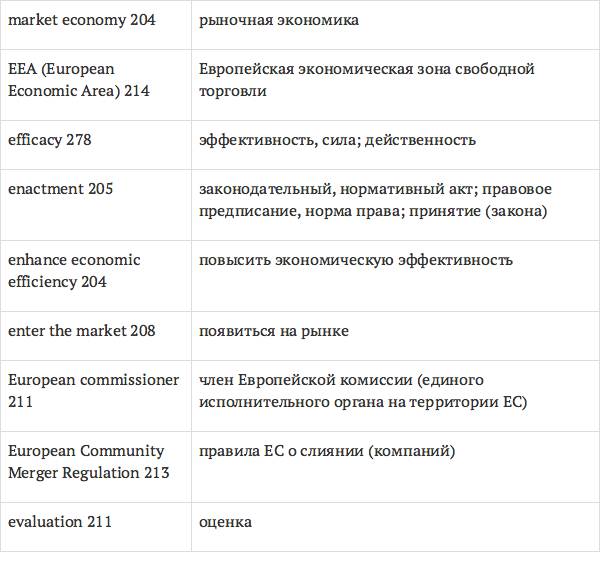The height and width of the screenshot is (572, 600).
Task: Select the 'повысить экономическую эффективность' translation
Action: point(356,260)
